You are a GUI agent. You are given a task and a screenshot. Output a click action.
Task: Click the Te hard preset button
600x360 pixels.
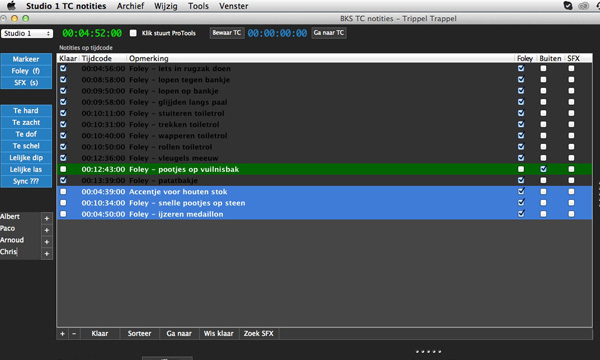tap(26, 111)
